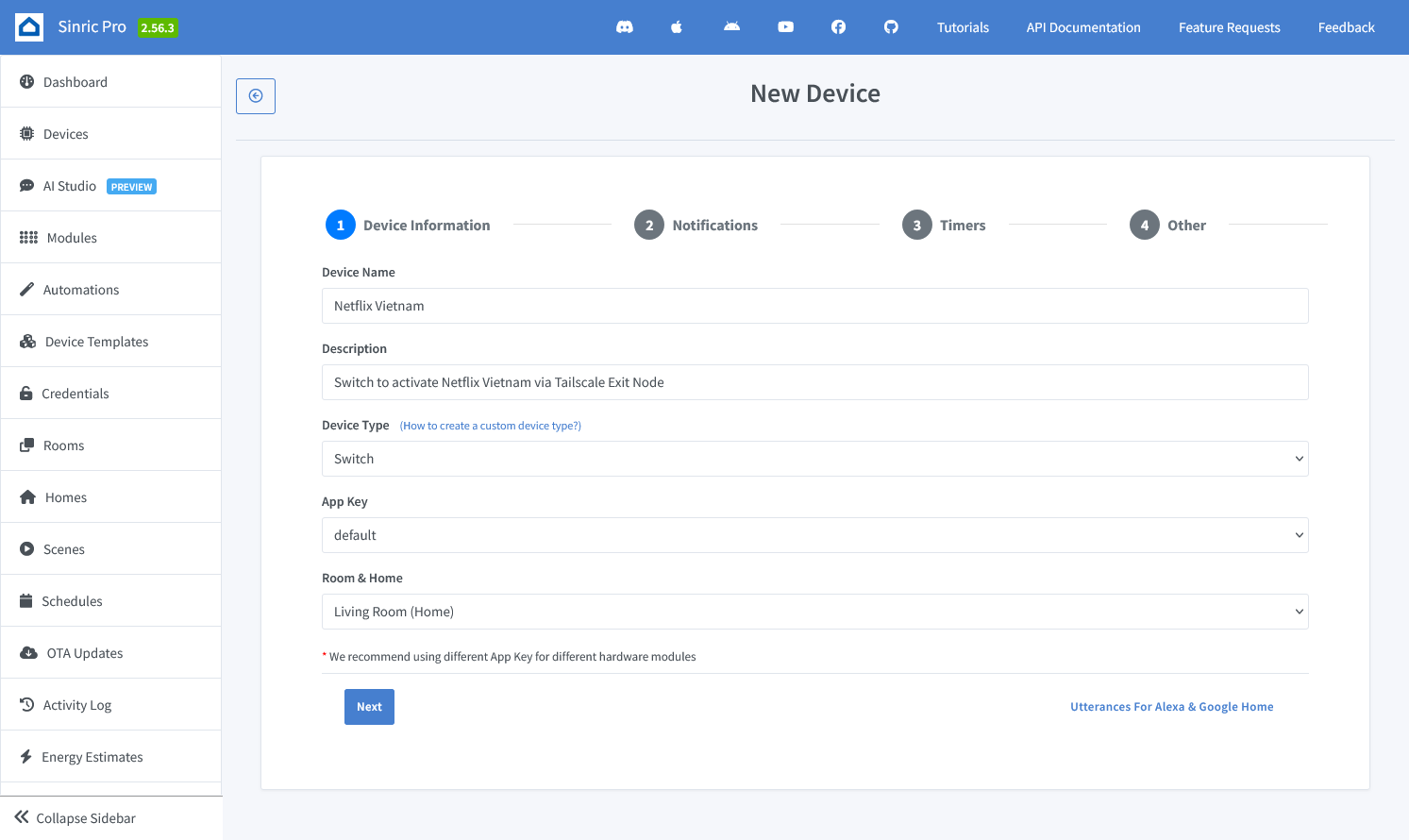
Task: Open Feedback page
Action: coord(1346,27)
